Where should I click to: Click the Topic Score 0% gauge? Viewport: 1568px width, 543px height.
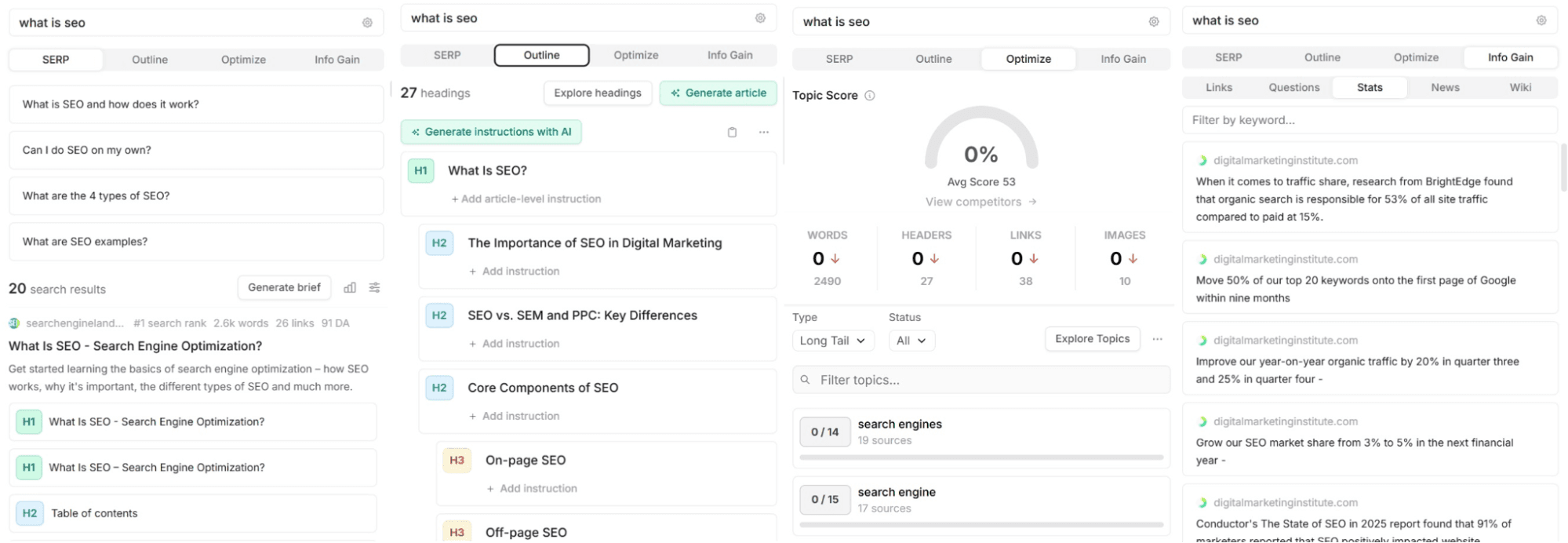[981, 140]
